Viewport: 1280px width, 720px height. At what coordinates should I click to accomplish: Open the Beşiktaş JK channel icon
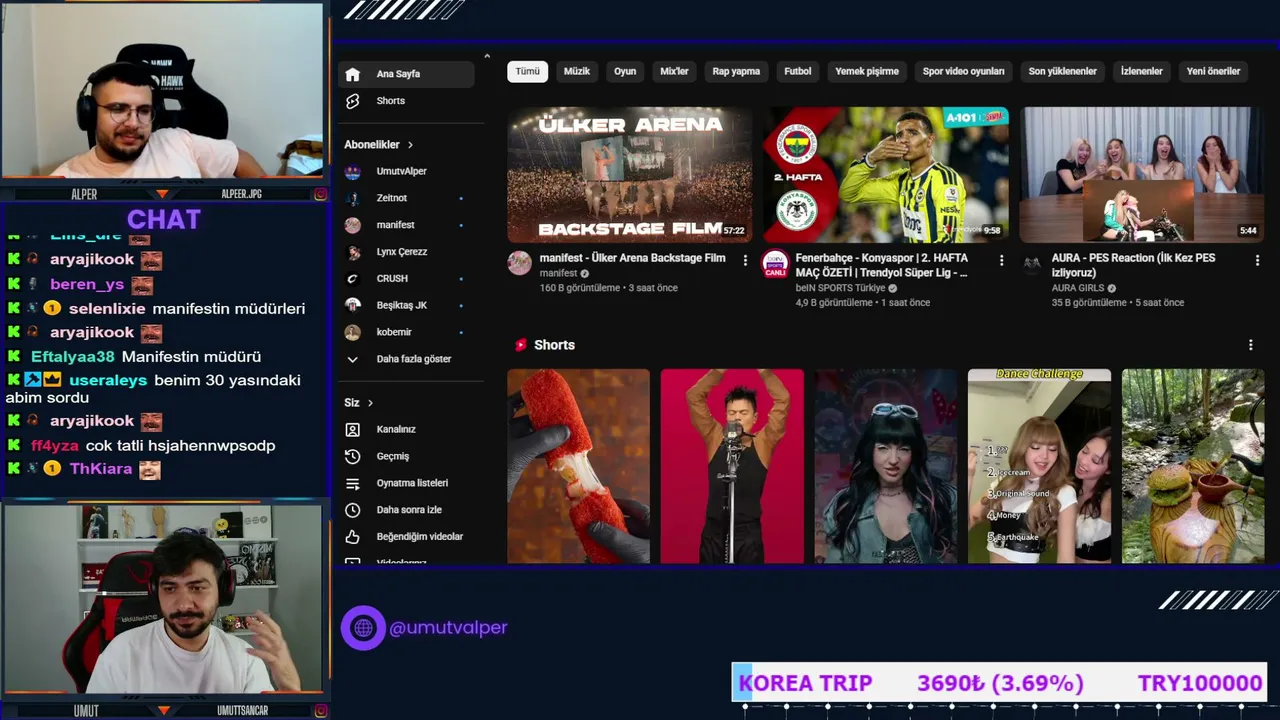352,305
